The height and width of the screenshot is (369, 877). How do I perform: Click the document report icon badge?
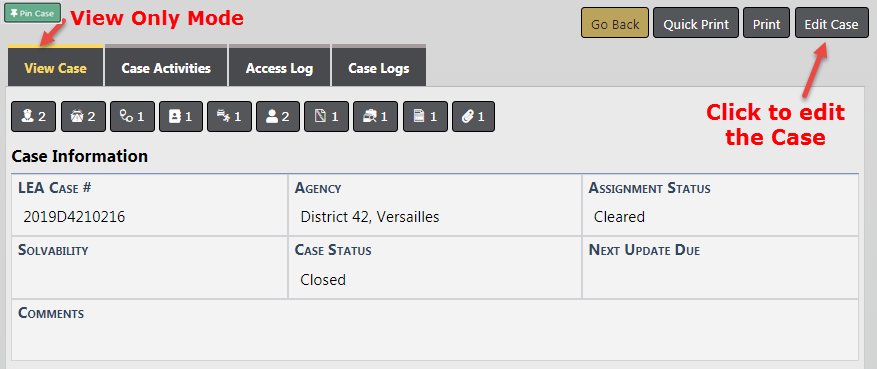coord(425,116)
